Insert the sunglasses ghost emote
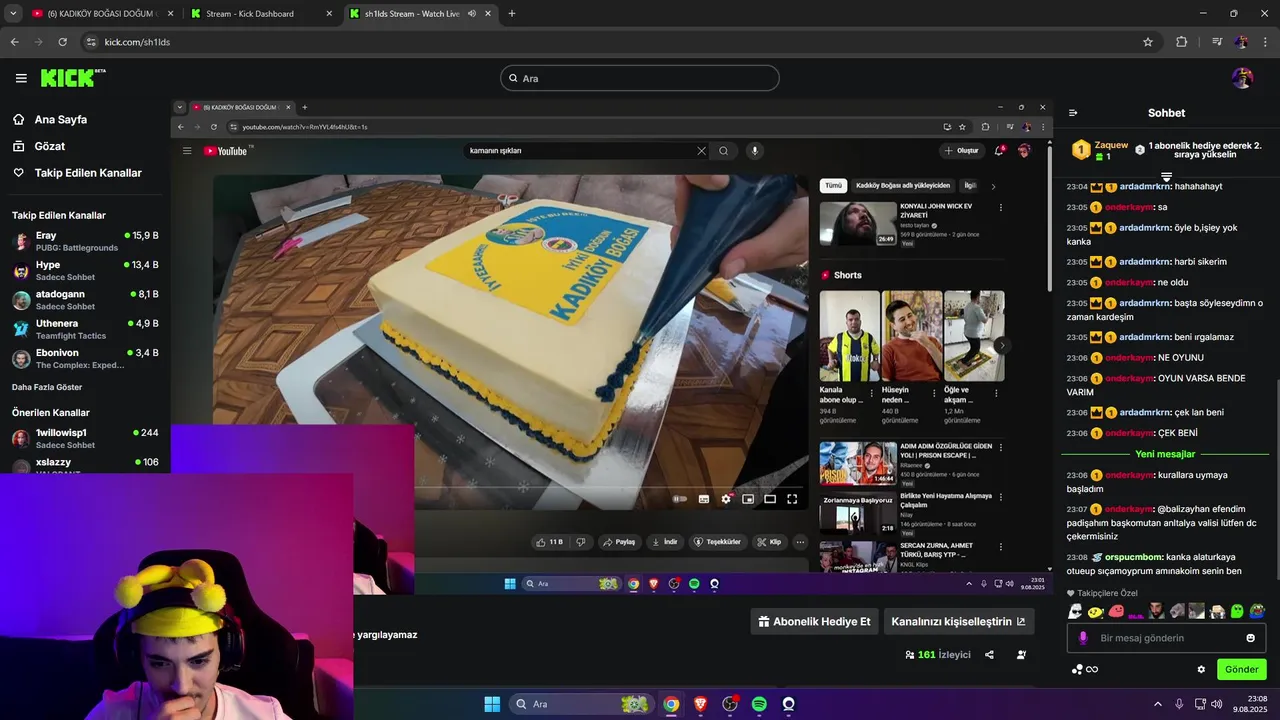Image resolution: width=1280 pixels, height=720 pixels. tap(1075, 611)
